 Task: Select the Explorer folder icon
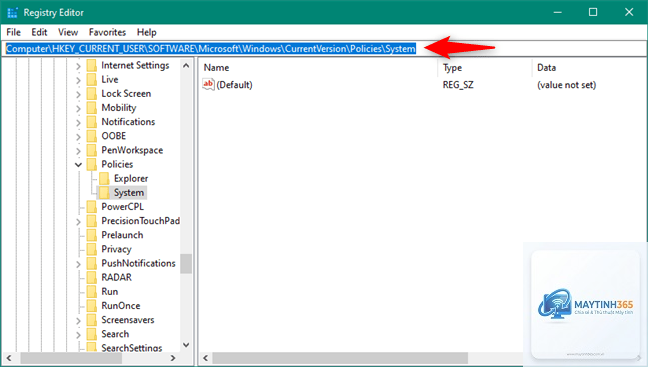click(104, 179)
